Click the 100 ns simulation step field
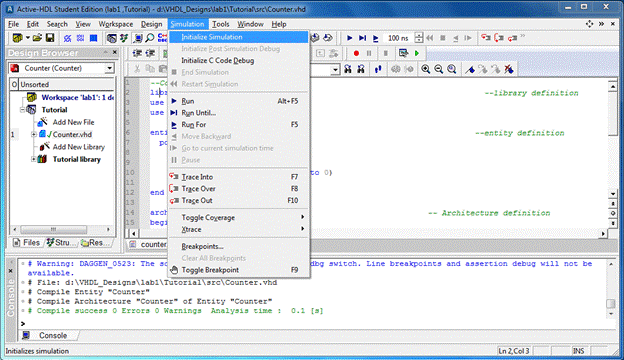Screen dimensions: 624x360 pos(399,38)
